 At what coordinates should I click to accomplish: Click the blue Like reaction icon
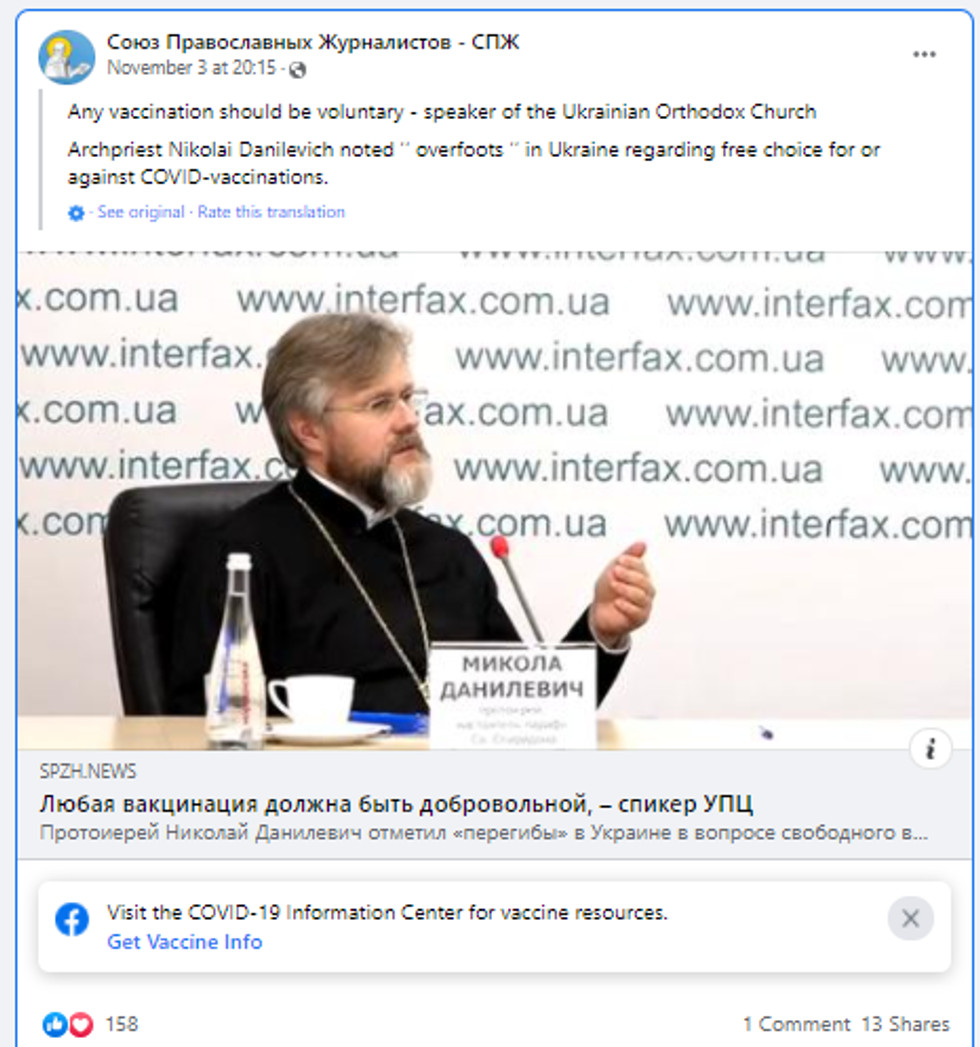pyautogui.click(x=55, y=1024)
